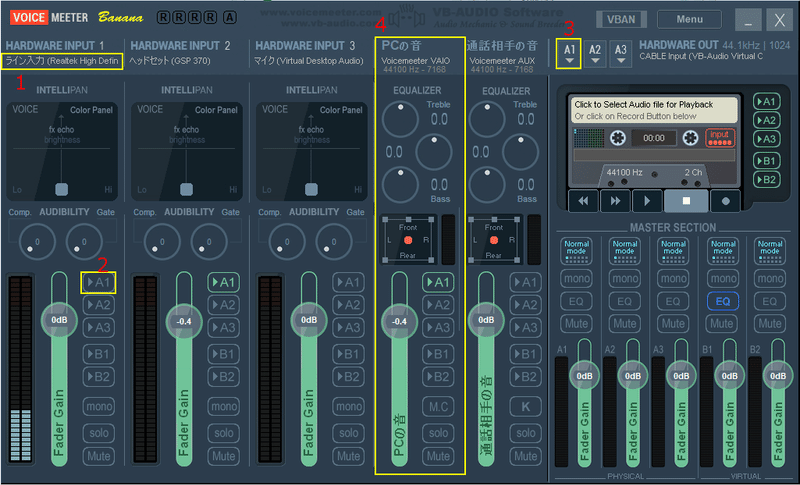The image size is (800, 485).
Task: Toggle cassette routing to B2
Action: 766,180
